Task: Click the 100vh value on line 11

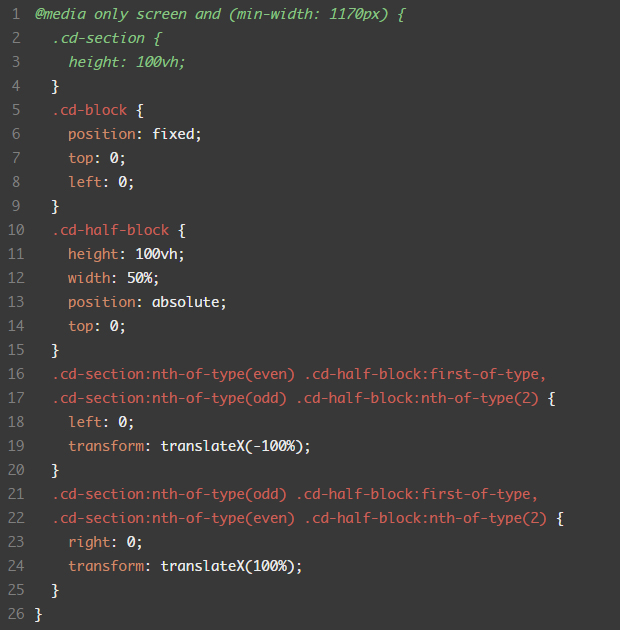Action: click(x=156, y=254)
